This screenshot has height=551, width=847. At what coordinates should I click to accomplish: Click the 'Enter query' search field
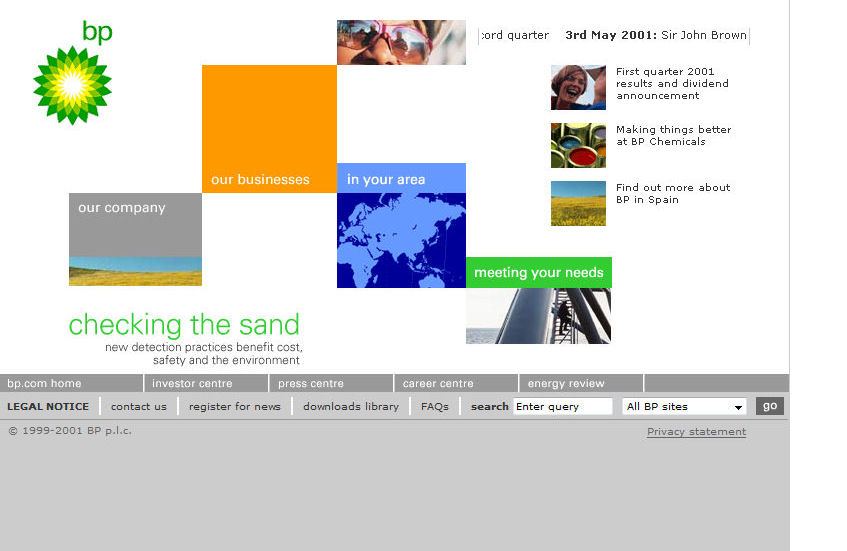pyautogui.click(x=562, y=407)
